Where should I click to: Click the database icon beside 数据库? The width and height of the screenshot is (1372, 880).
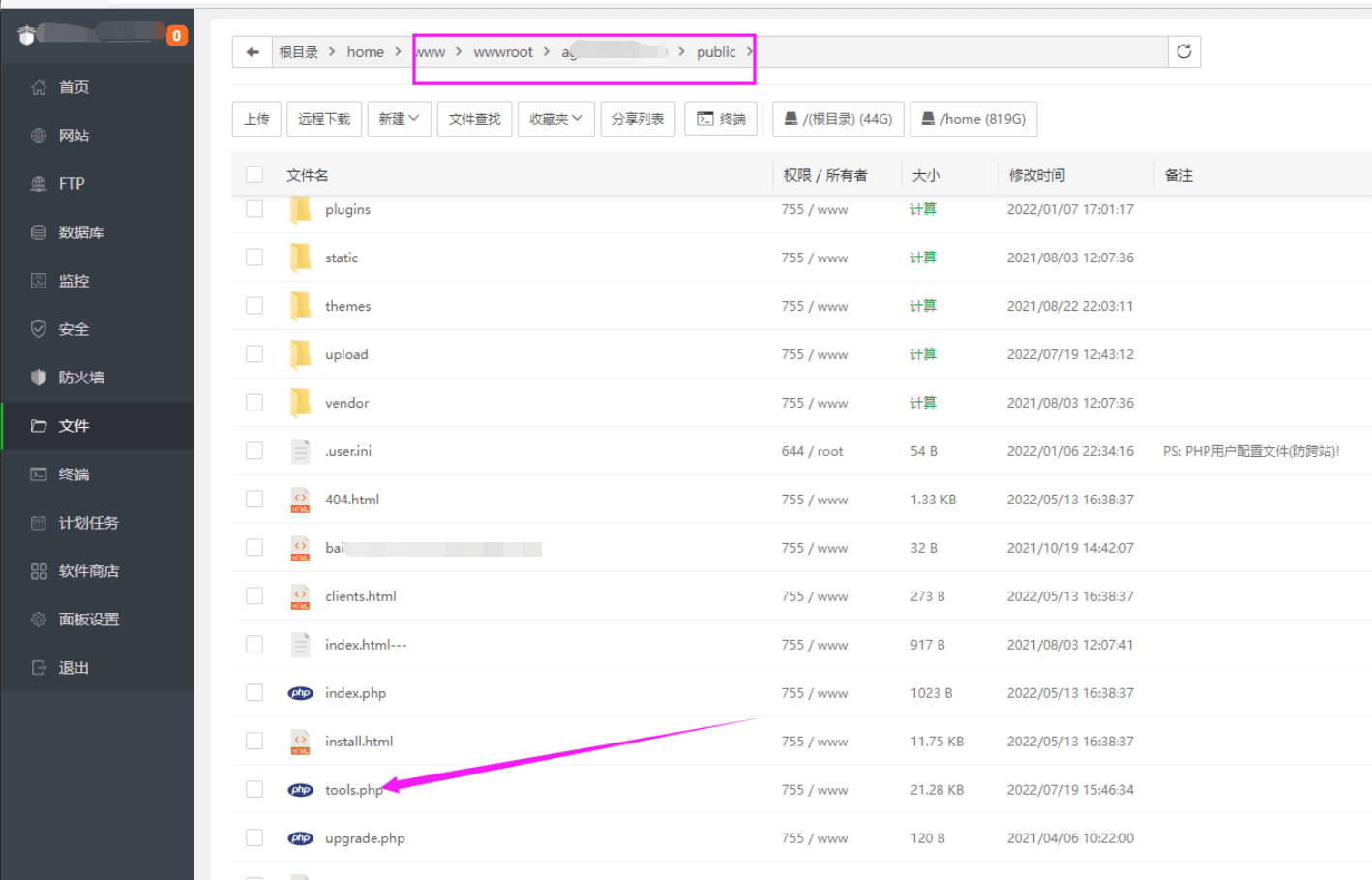(39, 232)
